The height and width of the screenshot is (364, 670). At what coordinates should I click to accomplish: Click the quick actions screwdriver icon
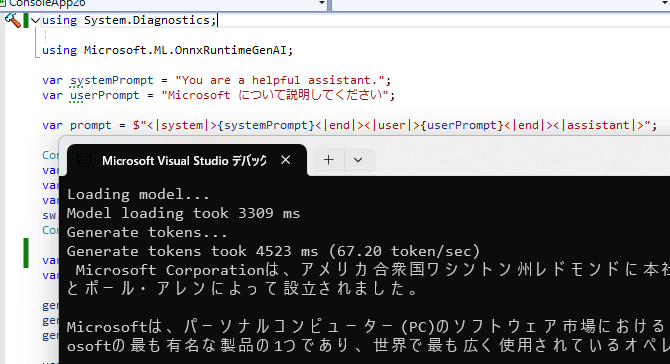pyautogui.click(x=12, y=20)
